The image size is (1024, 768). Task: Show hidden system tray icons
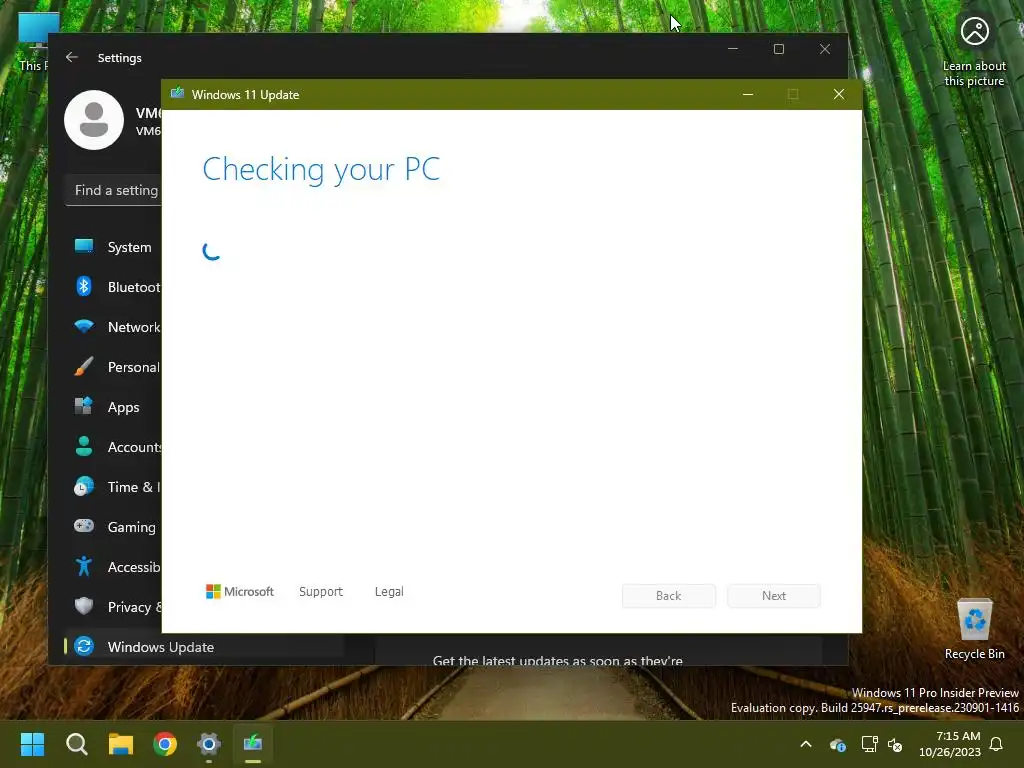click(x=806, y=744)
